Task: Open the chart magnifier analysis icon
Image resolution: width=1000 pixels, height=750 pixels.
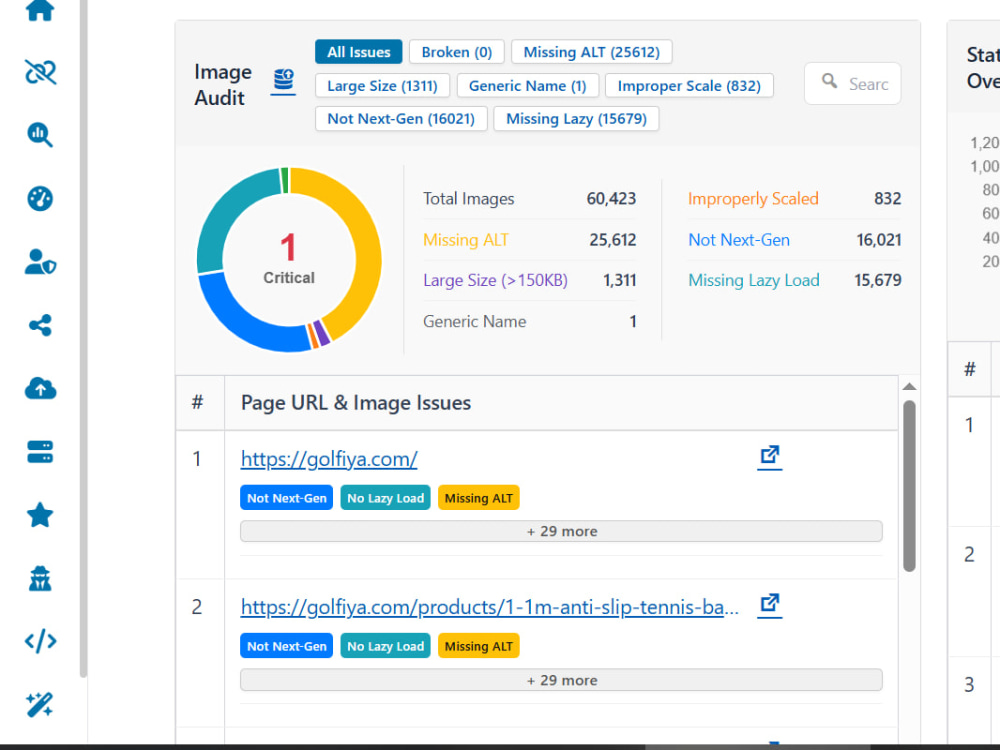Action: [x=40, y=135]
